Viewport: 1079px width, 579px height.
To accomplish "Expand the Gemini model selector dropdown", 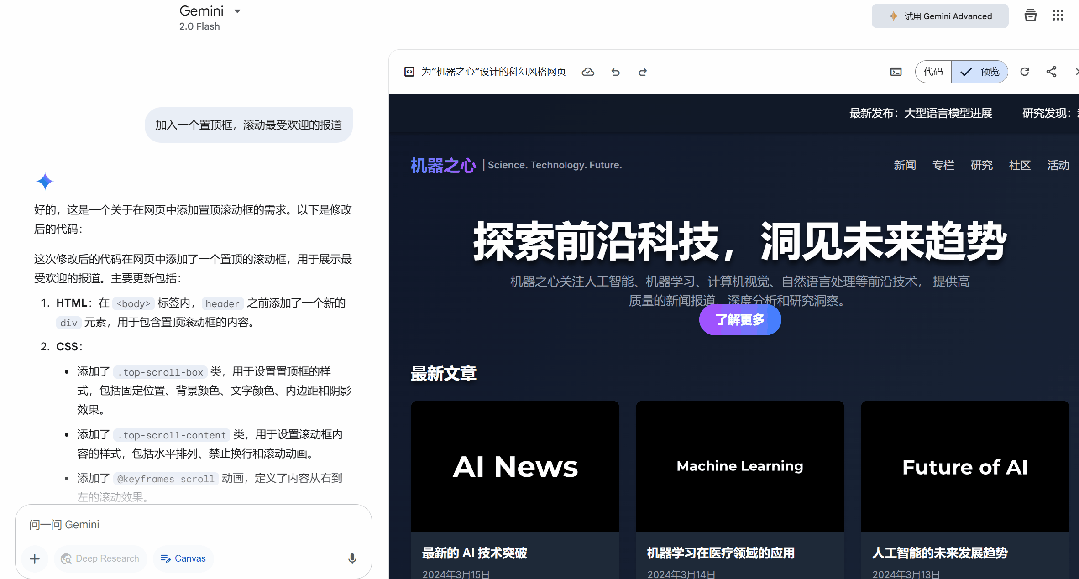I will (x=237, y=11).
